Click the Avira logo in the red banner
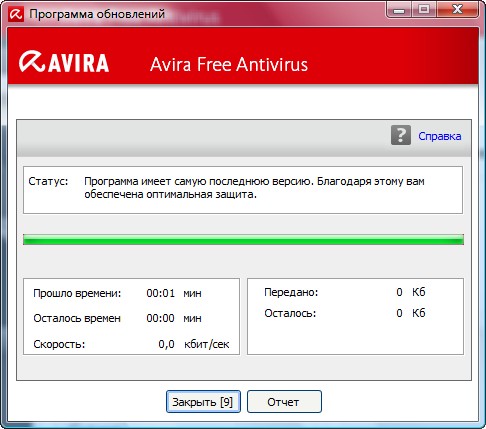The height and width of the screenshot is (429, 486). [x=64, y=62]
